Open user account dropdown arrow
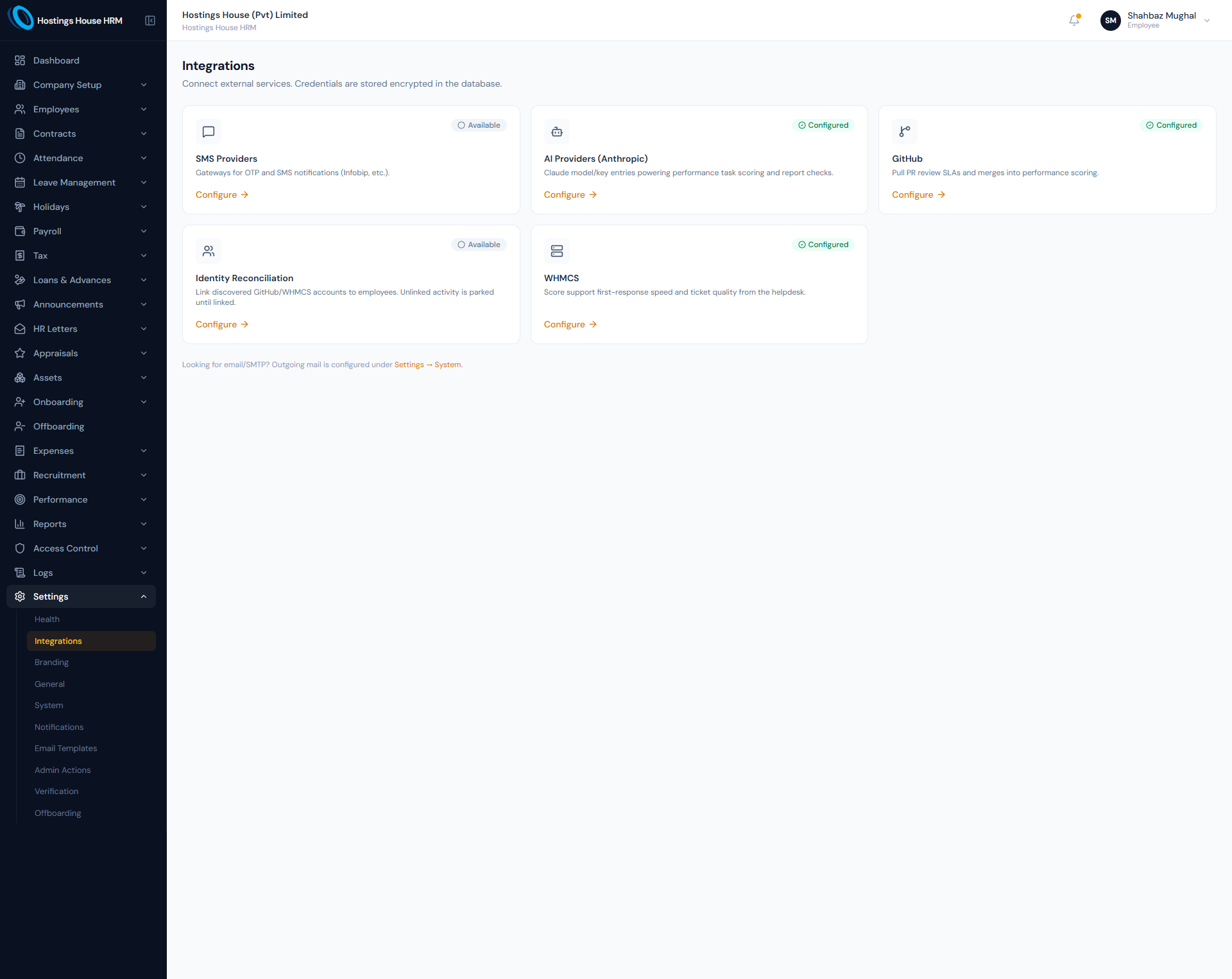The height and width of the screenshot is (979, 1232). click(x=1207, y=21)
